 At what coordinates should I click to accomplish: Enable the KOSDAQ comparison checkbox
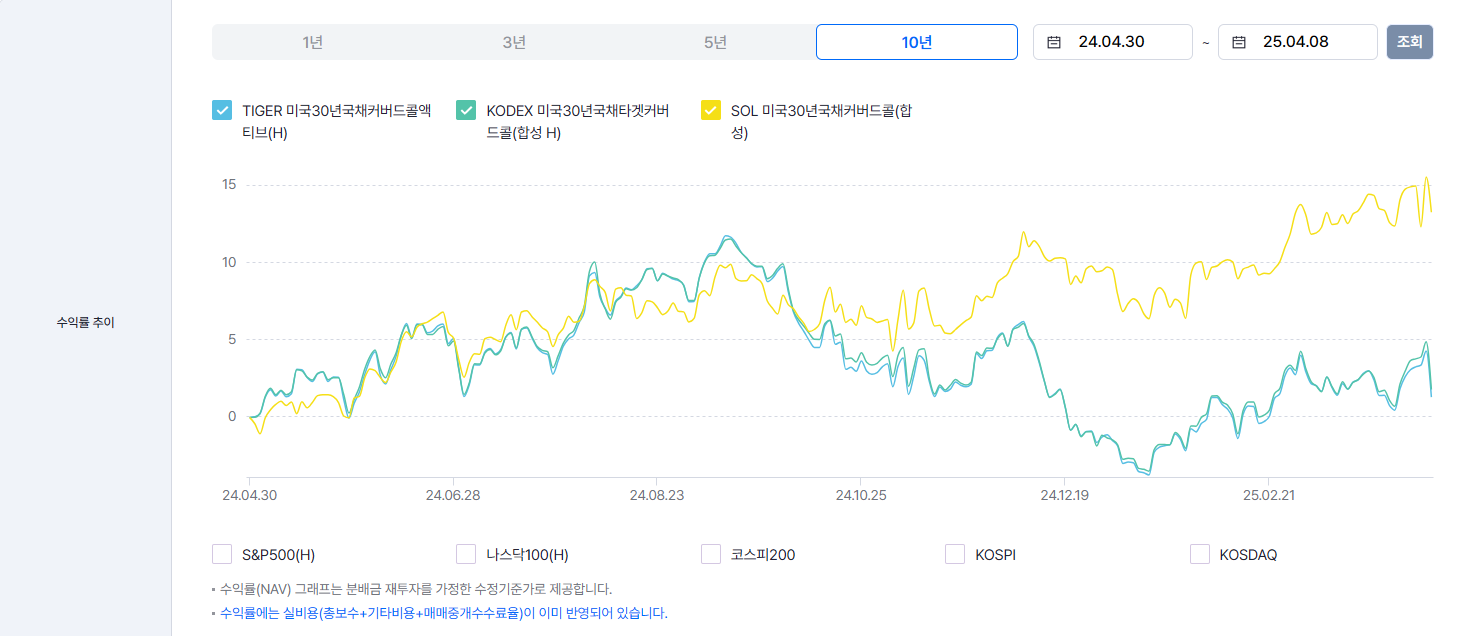pos(1199,553)
